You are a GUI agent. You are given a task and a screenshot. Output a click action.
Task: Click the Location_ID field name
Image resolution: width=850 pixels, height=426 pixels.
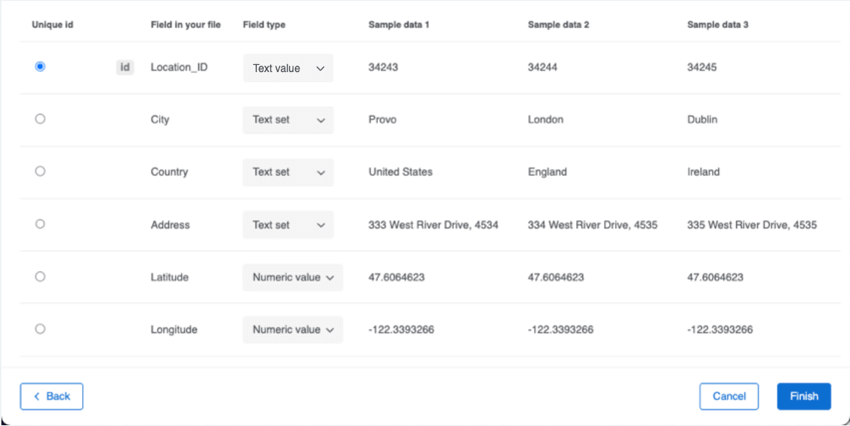[x=179, y=68]
